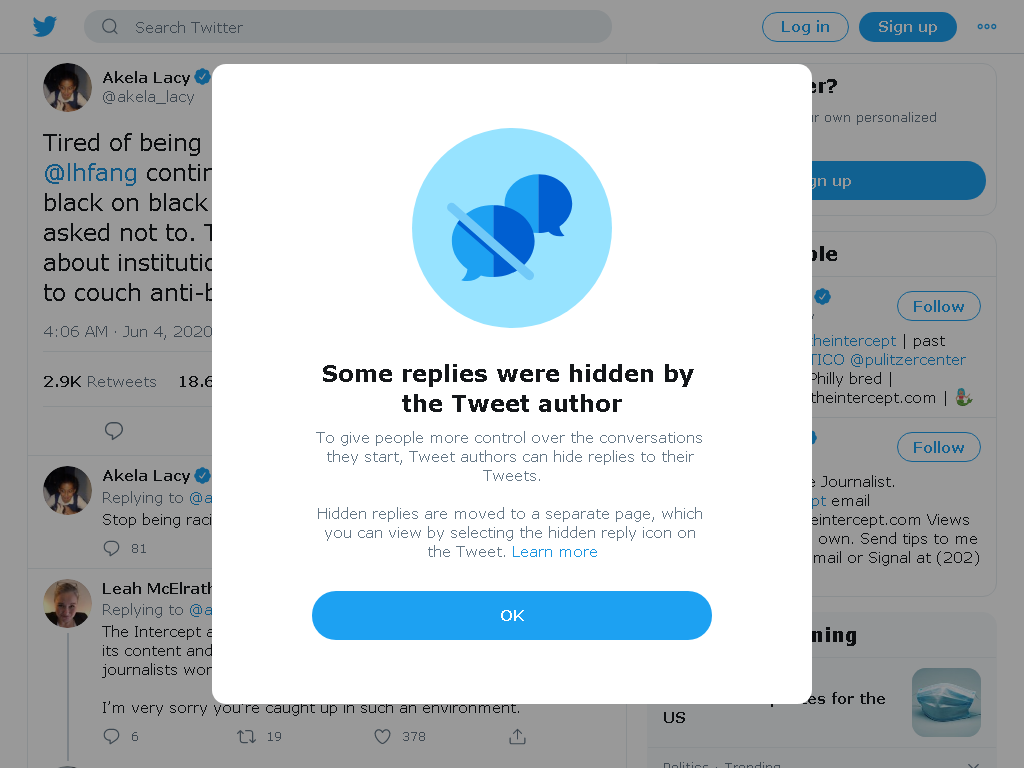Open the three-dot more menu
The width and height of the screenshot is (1024, 768).
(986, 27)
